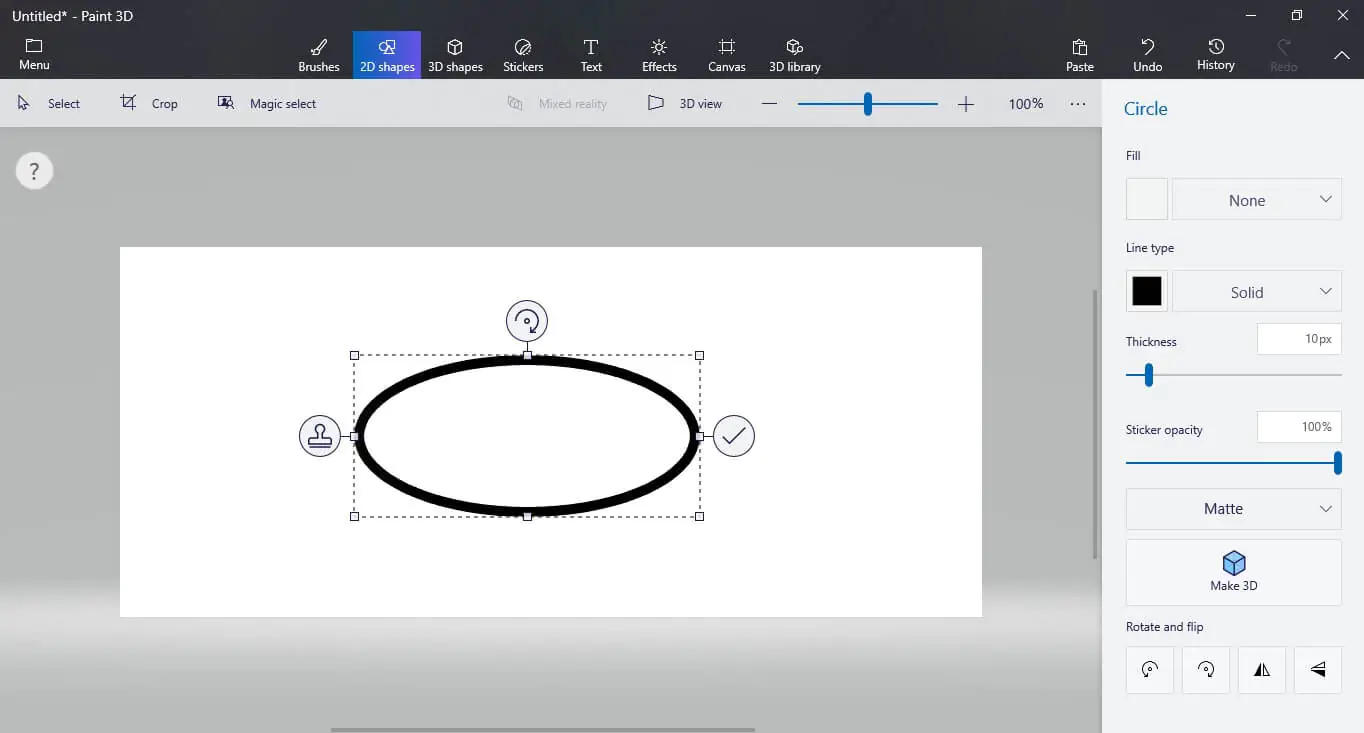Activate the Crop tool
Image resolution: width=1364 pixels, height=733 pixels.
pyautogui.click(x=149, y=103)
